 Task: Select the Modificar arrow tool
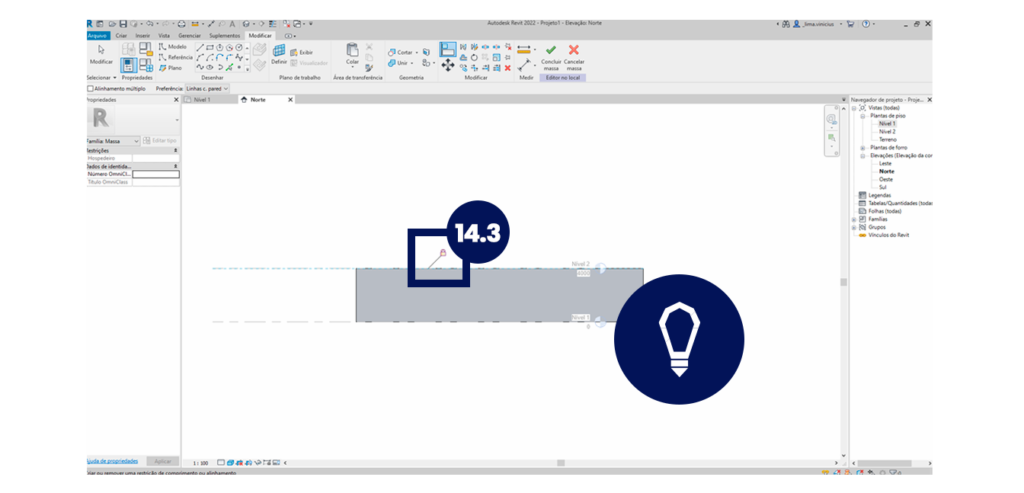tap(101, 54)
